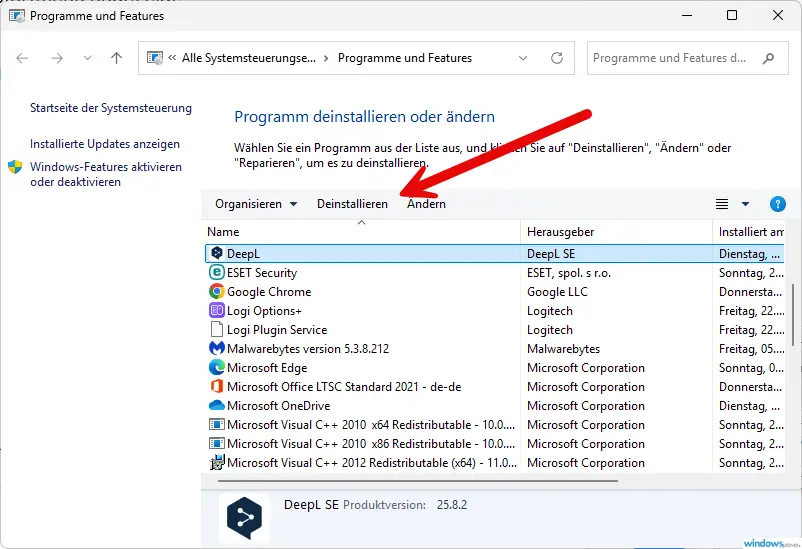802x549 pixels.
Task: Click the Microsoft OneDrive cloud icon
Action: coord(217,405)
